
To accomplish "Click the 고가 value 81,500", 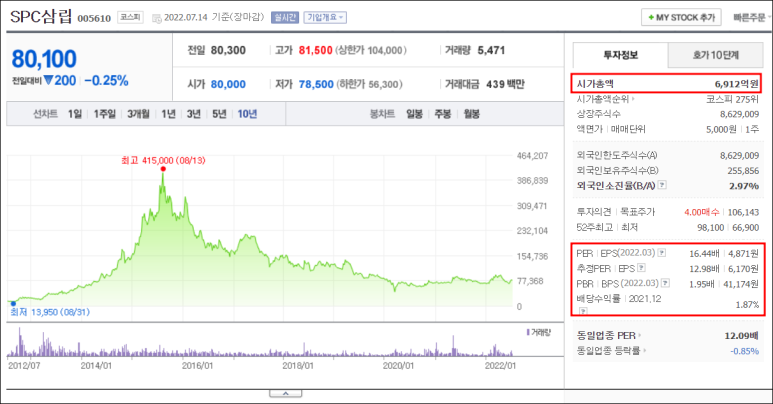I will (316, 50).
